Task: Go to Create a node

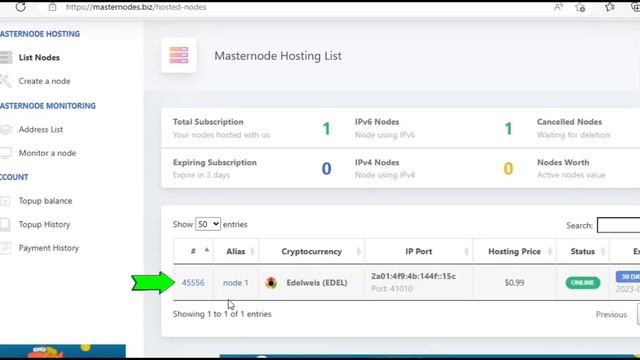Action: [x=44, y=81]
